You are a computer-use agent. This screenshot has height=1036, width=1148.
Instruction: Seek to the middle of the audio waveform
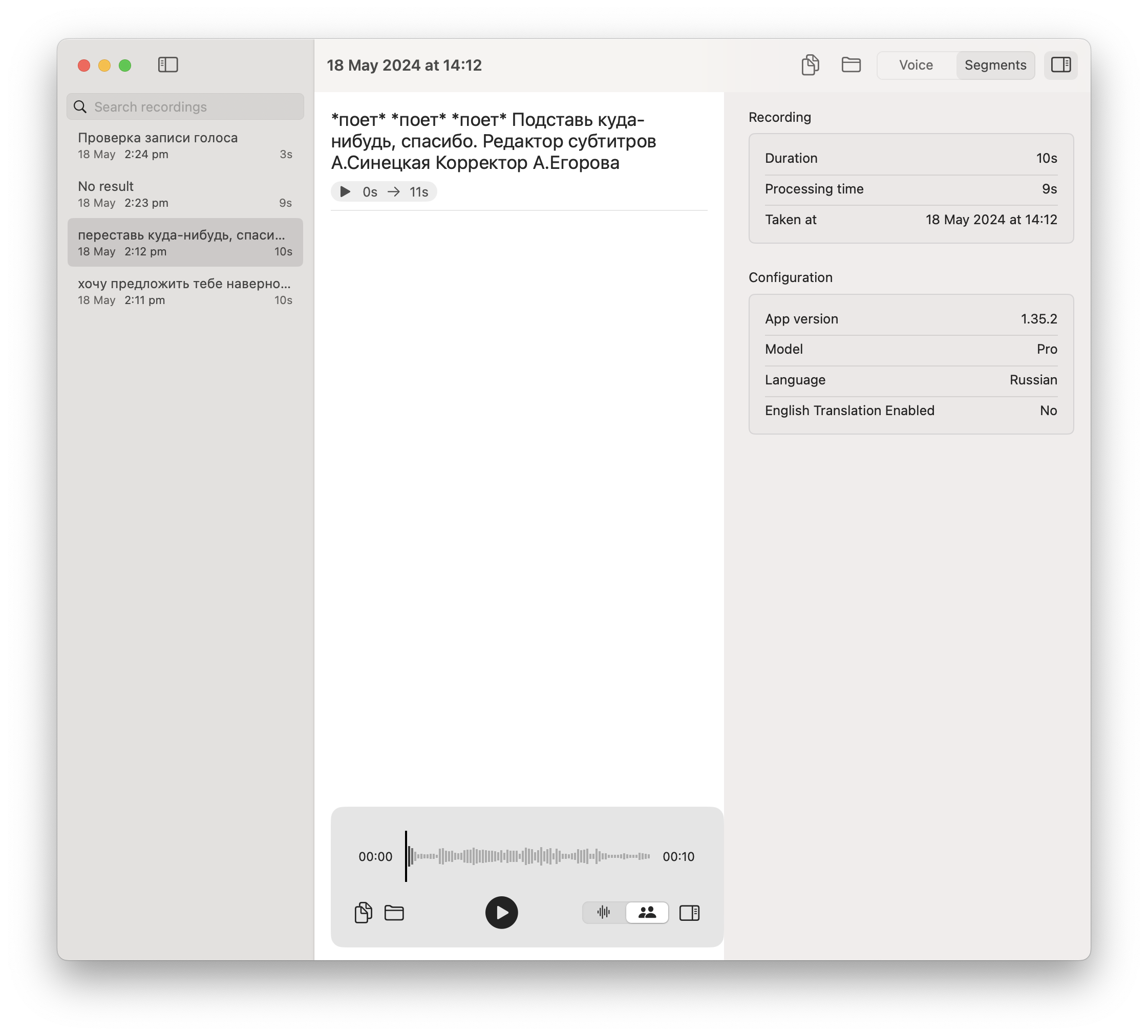[528, 856]
